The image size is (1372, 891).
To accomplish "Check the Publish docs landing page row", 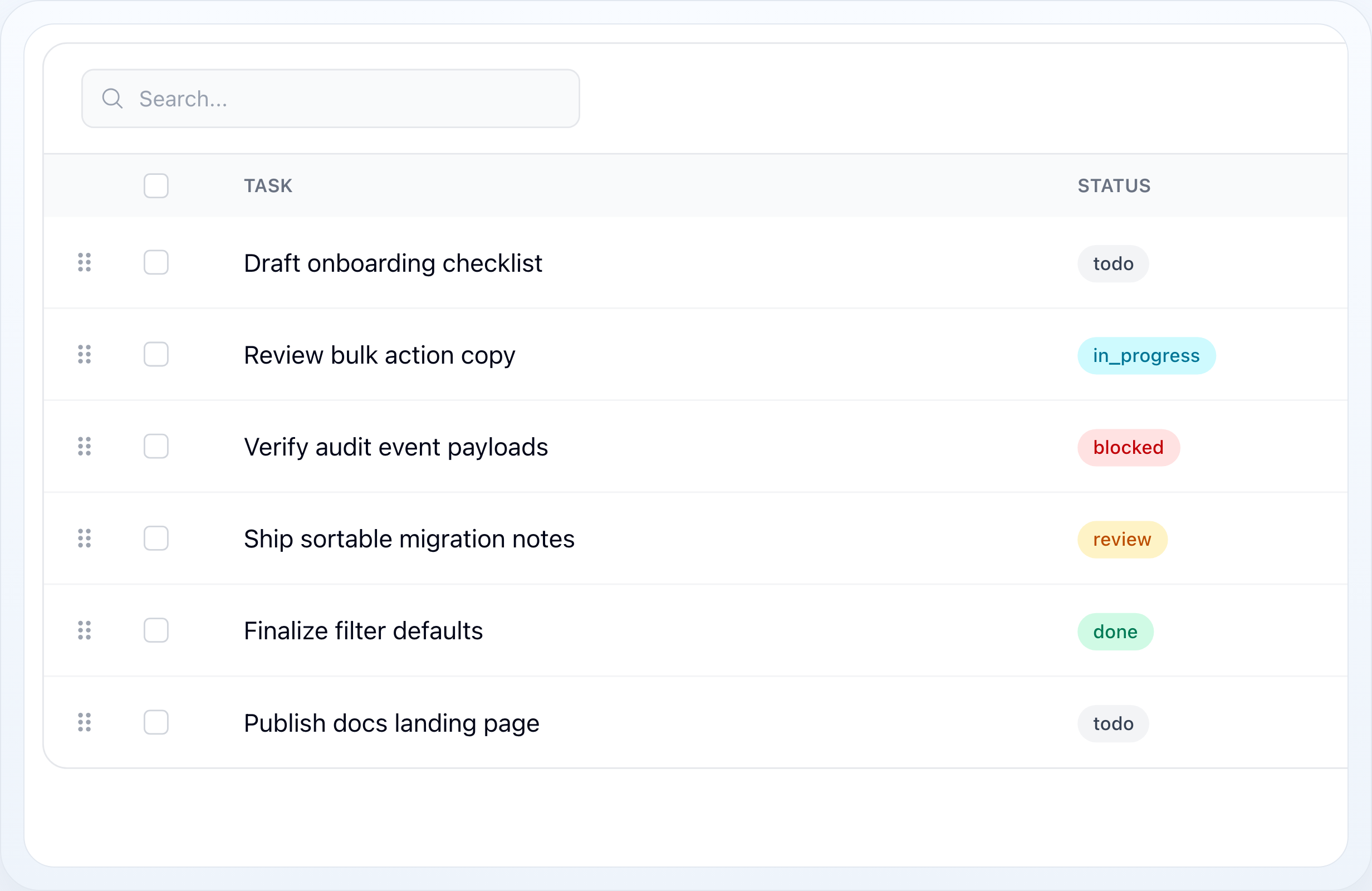I will click(156, 723).
